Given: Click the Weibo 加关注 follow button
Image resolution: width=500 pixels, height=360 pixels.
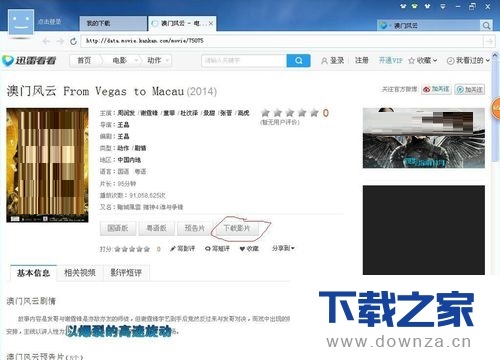Looking at the screenshot, I should (436, 89).
